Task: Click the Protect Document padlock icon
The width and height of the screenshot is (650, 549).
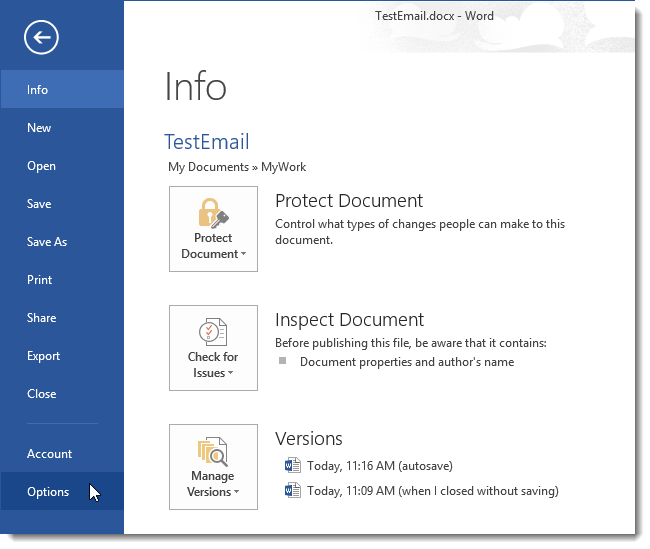Action: [x=213, y=212]
